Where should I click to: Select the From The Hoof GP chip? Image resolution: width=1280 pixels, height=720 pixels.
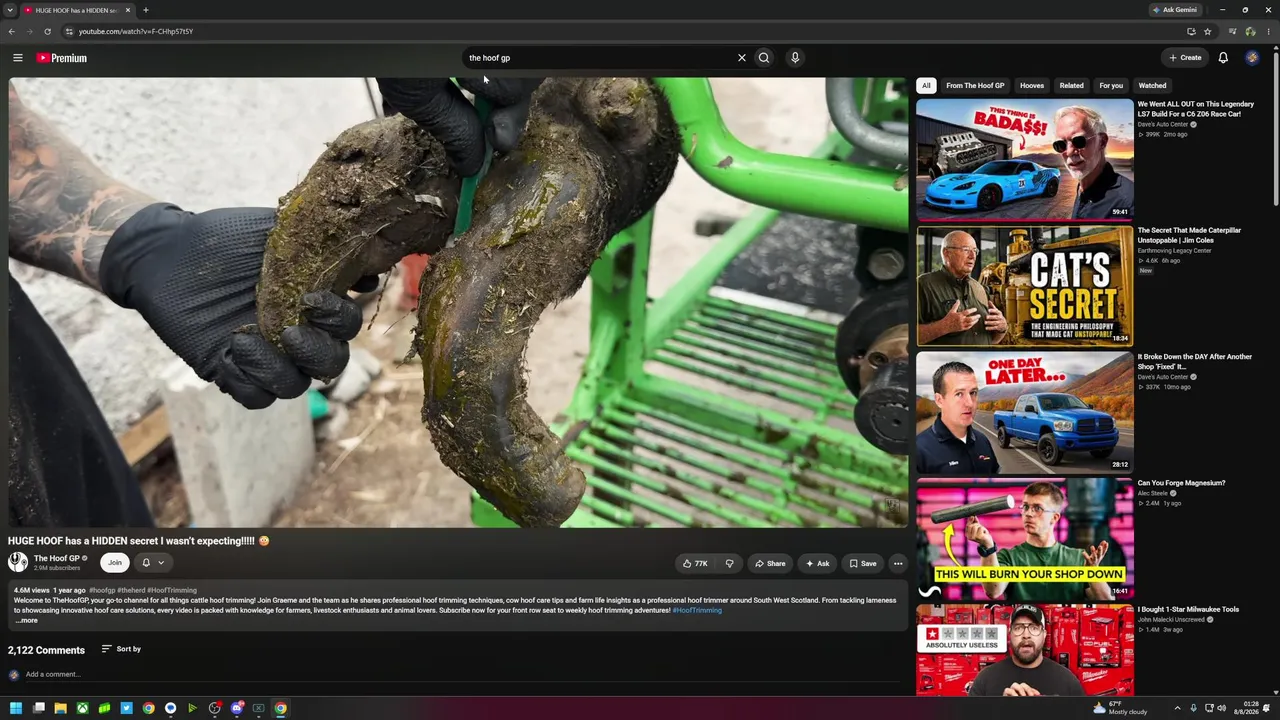click(x=975, y=86)
